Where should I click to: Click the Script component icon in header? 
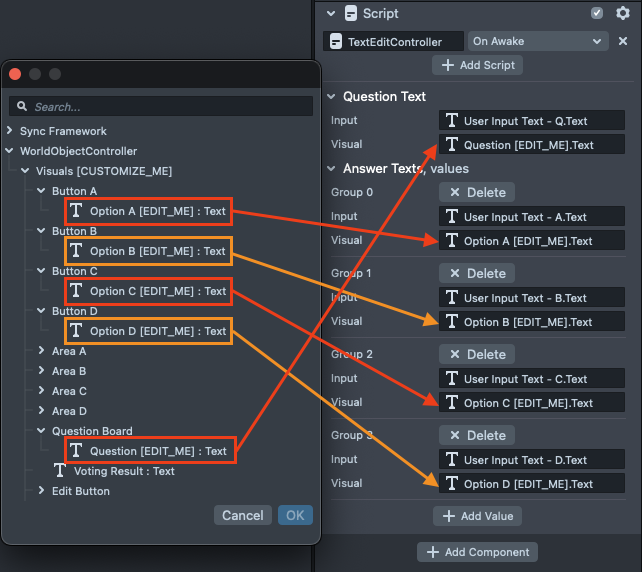tap(351, 13)
